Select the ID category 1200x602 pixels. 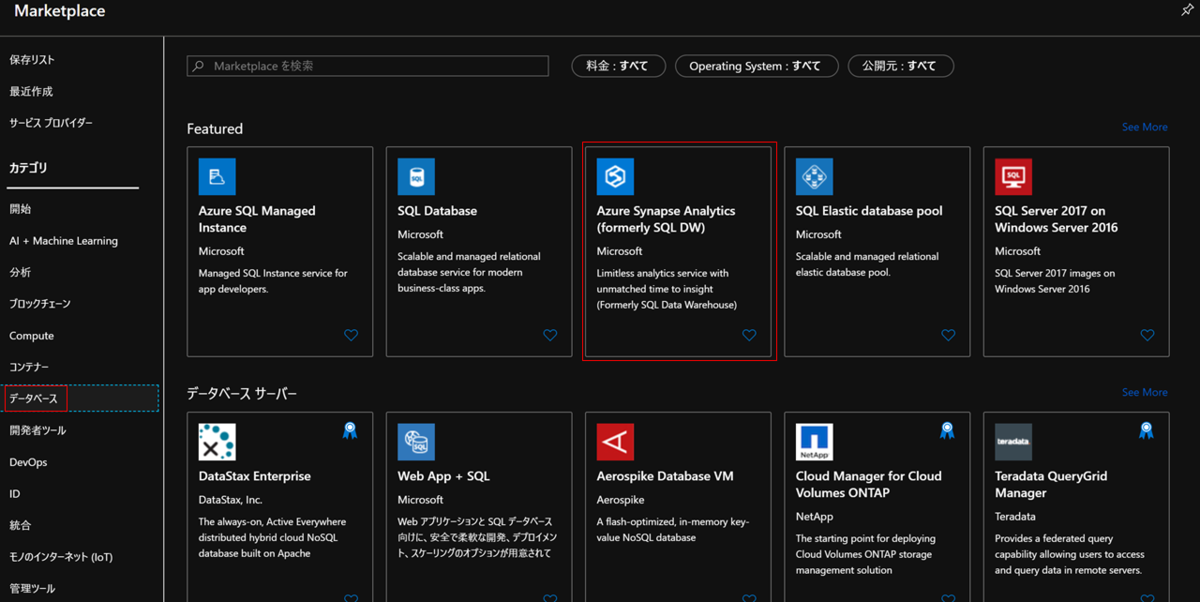point(15,494)
